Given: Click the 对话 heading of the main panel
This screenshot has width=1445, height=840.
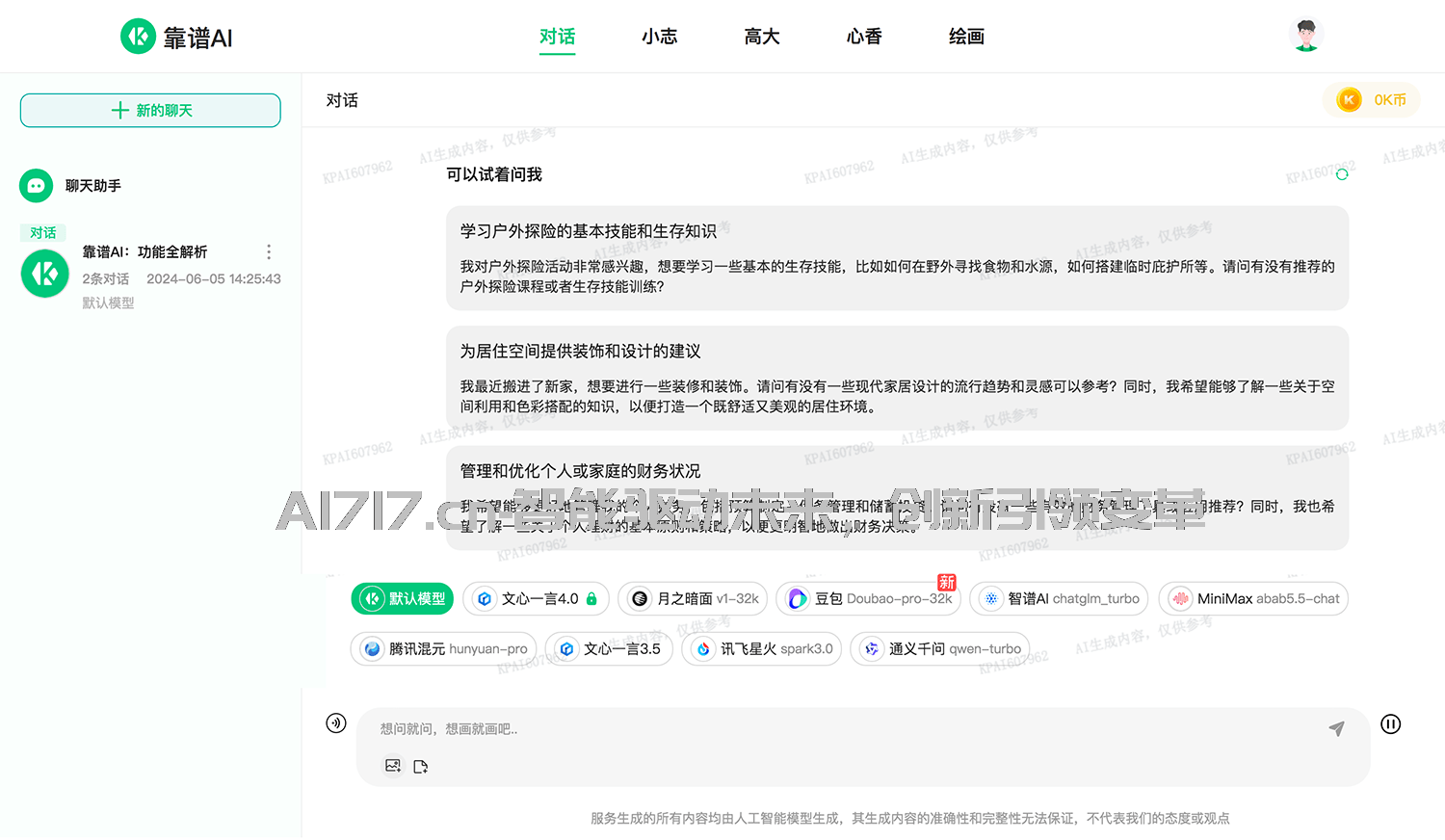Looking at the screenshot, I should (x=342, y=100).
